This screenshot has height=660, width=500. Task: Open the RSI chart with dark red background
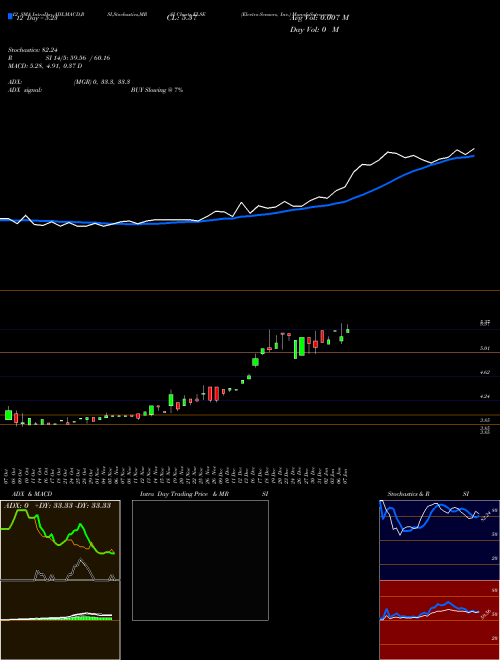pyautogui.click(x=439, y=620)
